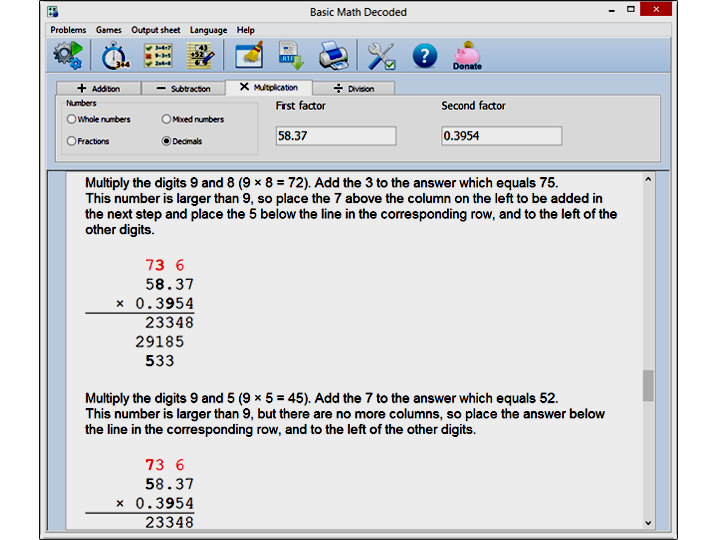
Task: Open help with blue question mark icon
Action: coord(424,56)
